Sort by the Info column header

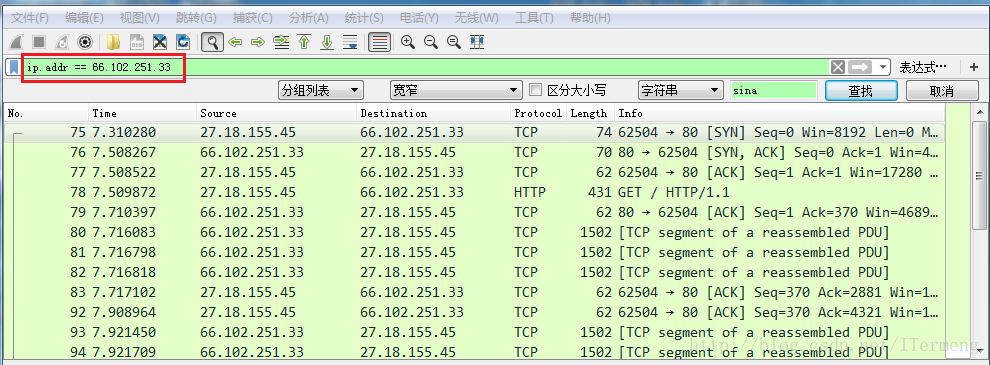click(780, 114)
